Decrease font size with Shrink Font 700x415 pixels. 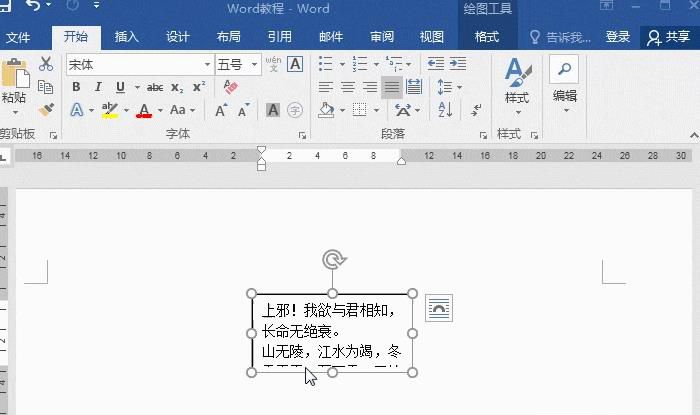[243, 110]
